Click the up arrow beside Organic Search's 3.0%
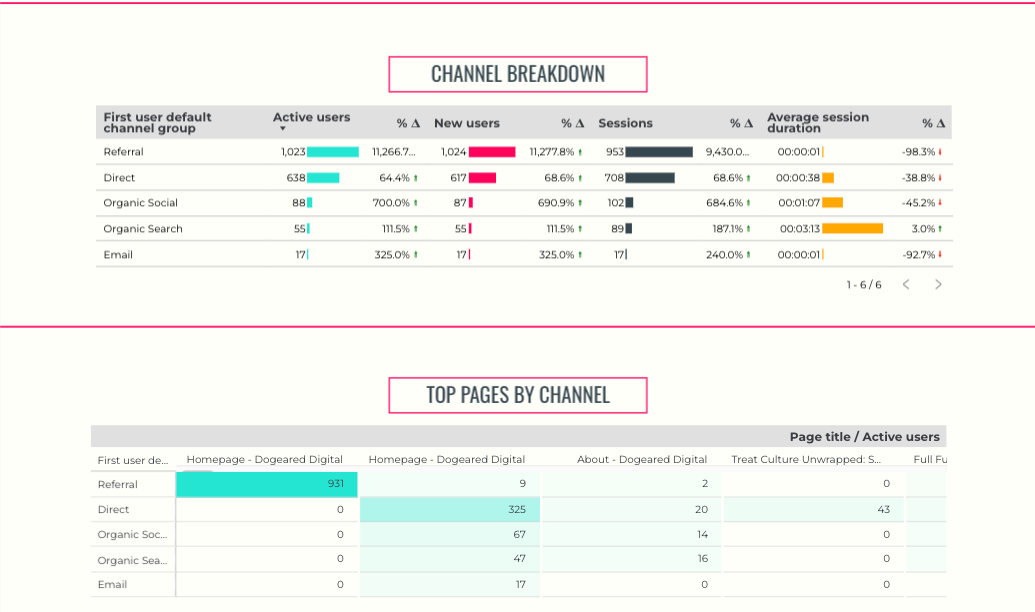The height and width of the screenshot is (612, 1035). pyautogui.click(x=941, y=228)
